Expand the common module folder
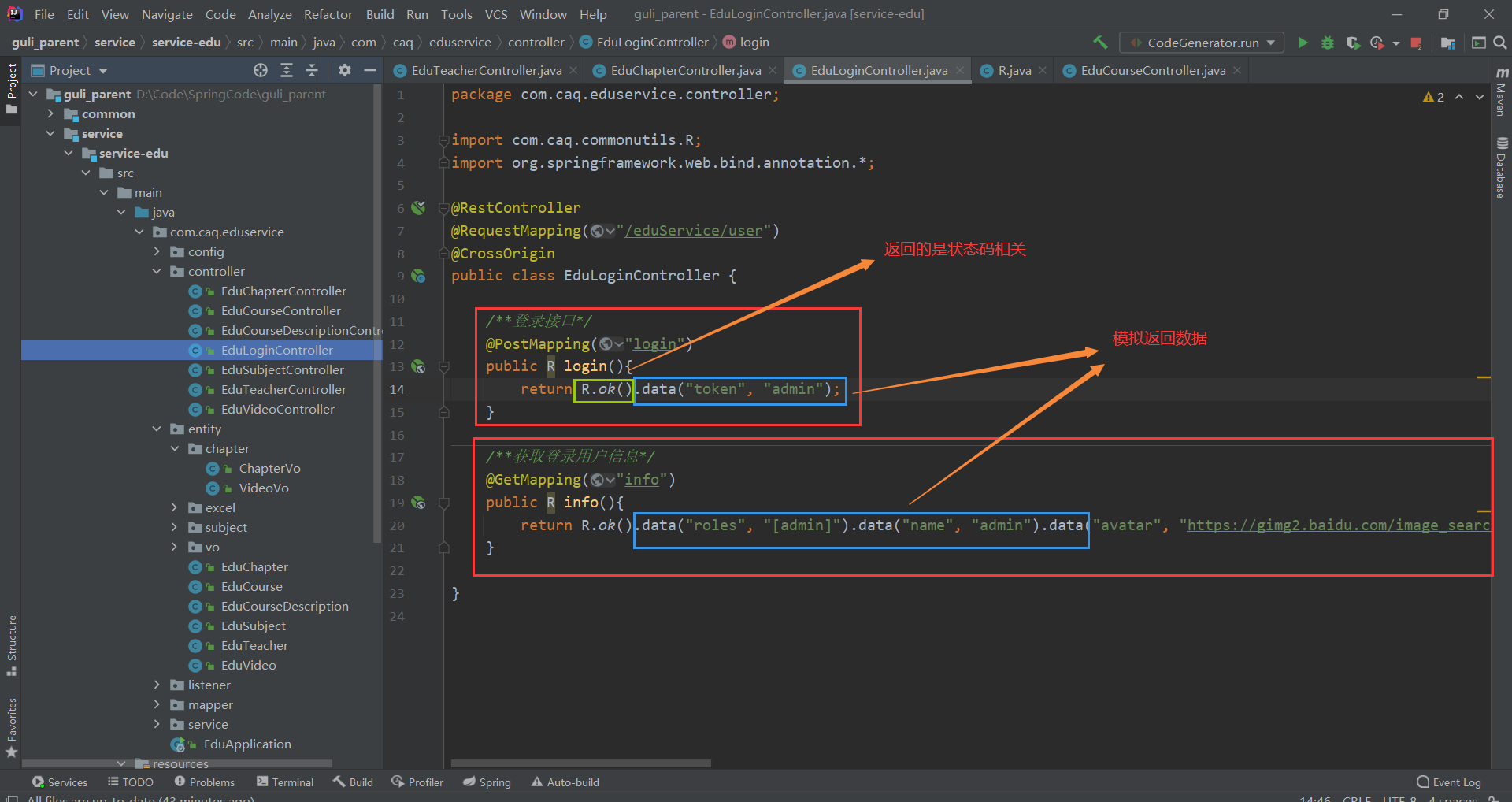Screen dimensions: 1512x802 [x=50, y=113]
